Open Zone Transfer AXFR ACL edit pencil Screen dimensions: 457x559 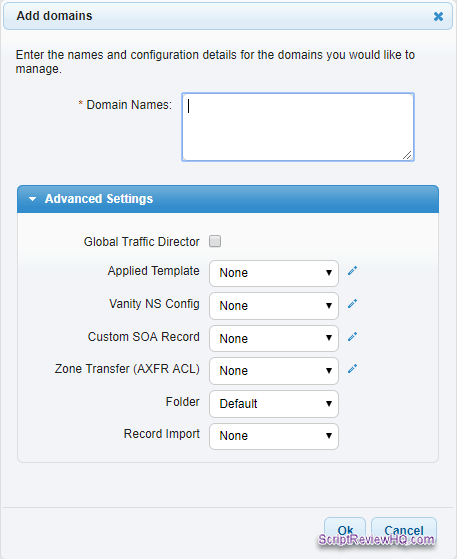coord(352,369)
